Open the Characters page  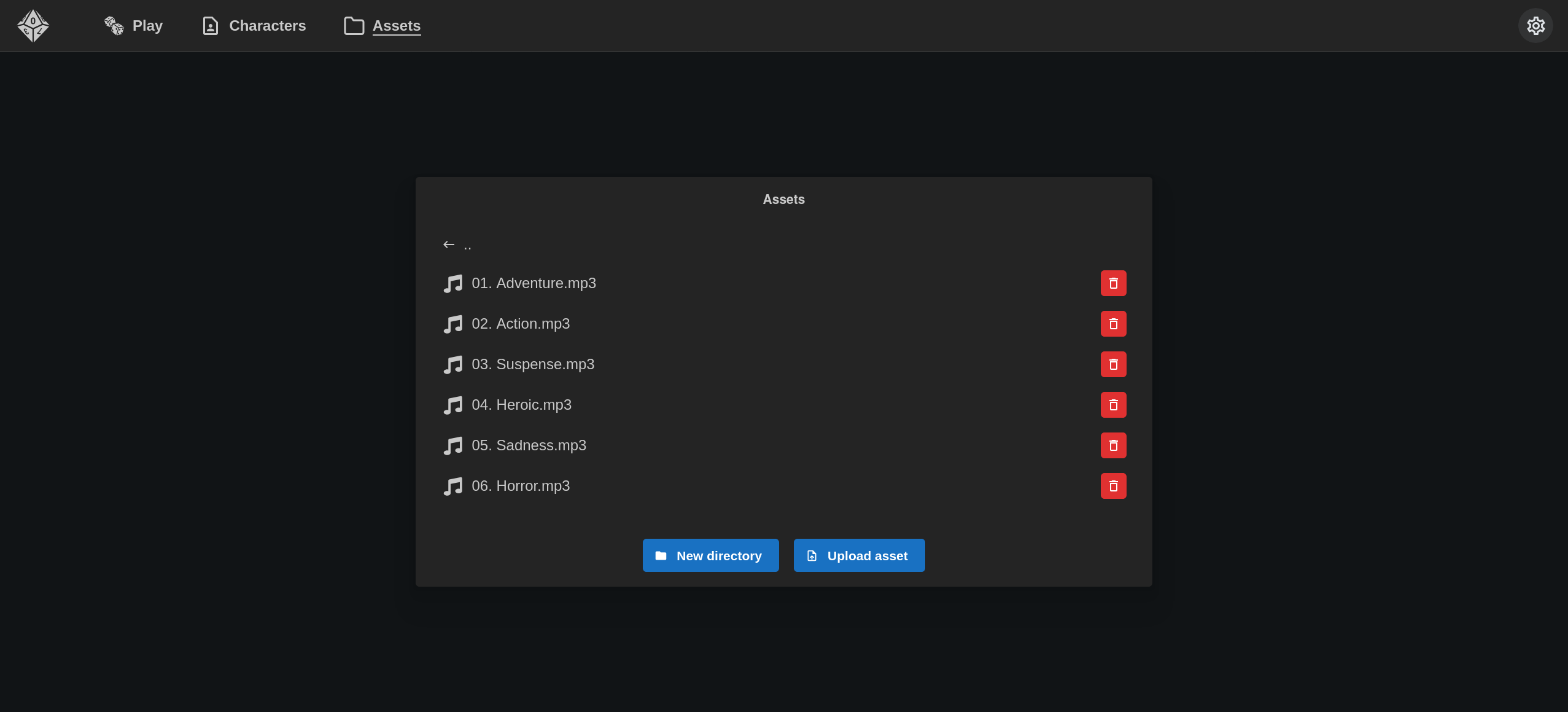point(268,25)
